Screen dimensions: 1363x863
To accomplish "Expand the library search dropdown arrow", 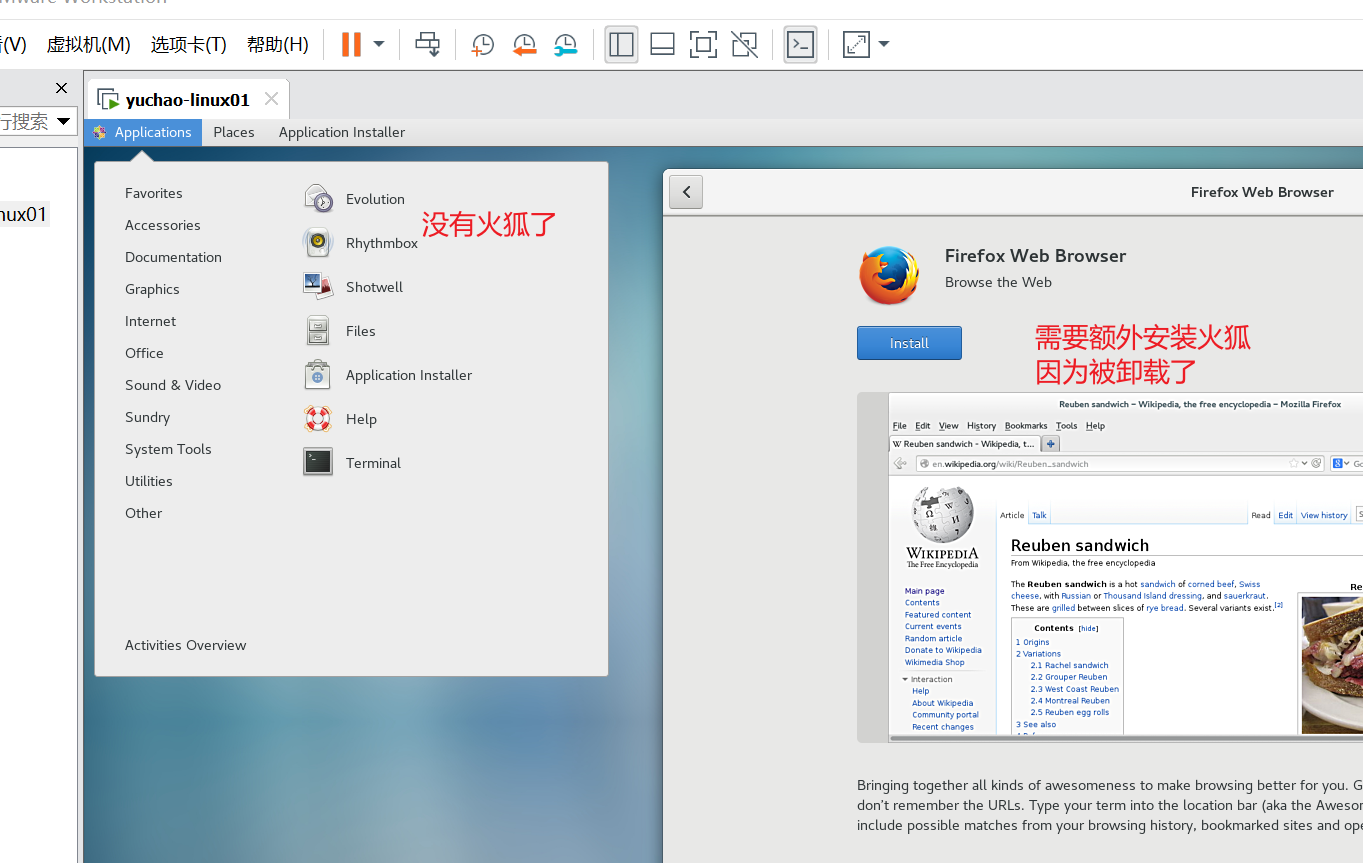I will click(x=64, y=122).
